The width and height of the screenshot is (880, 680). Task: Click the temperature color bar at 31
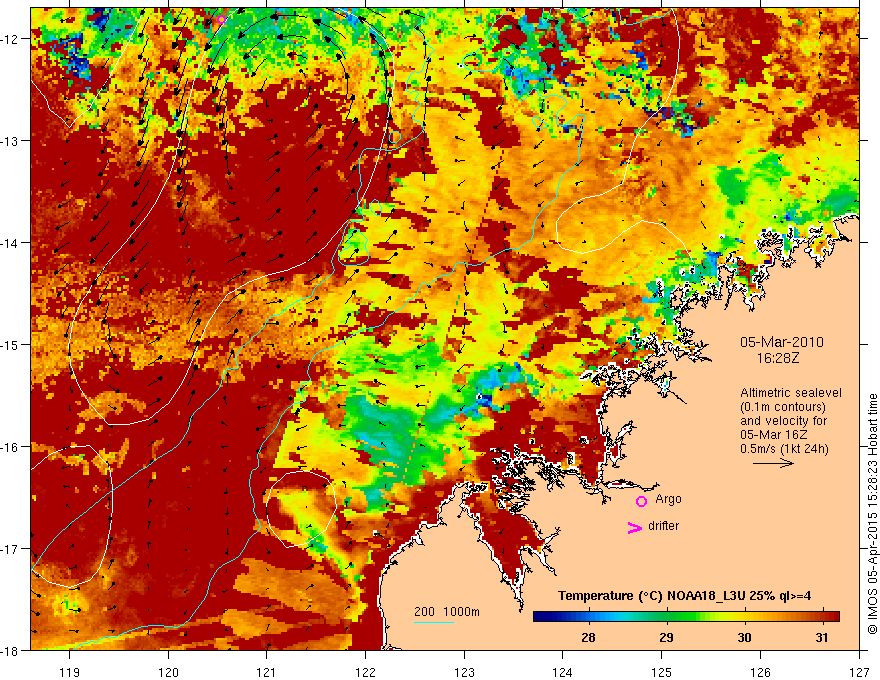822,617
